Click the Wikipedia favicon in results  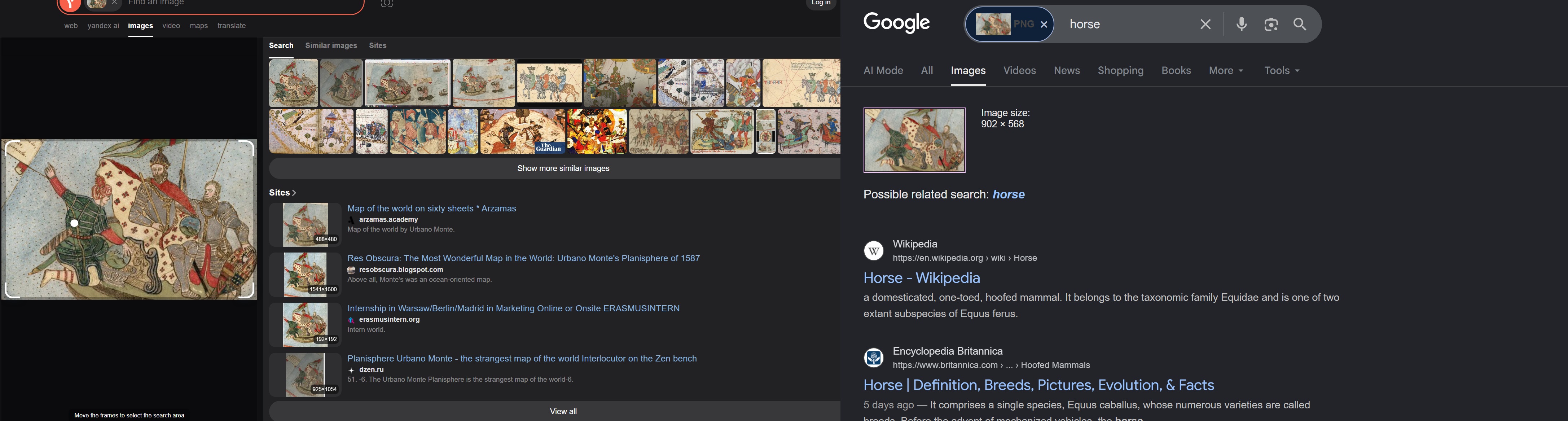tap(874, 251)
